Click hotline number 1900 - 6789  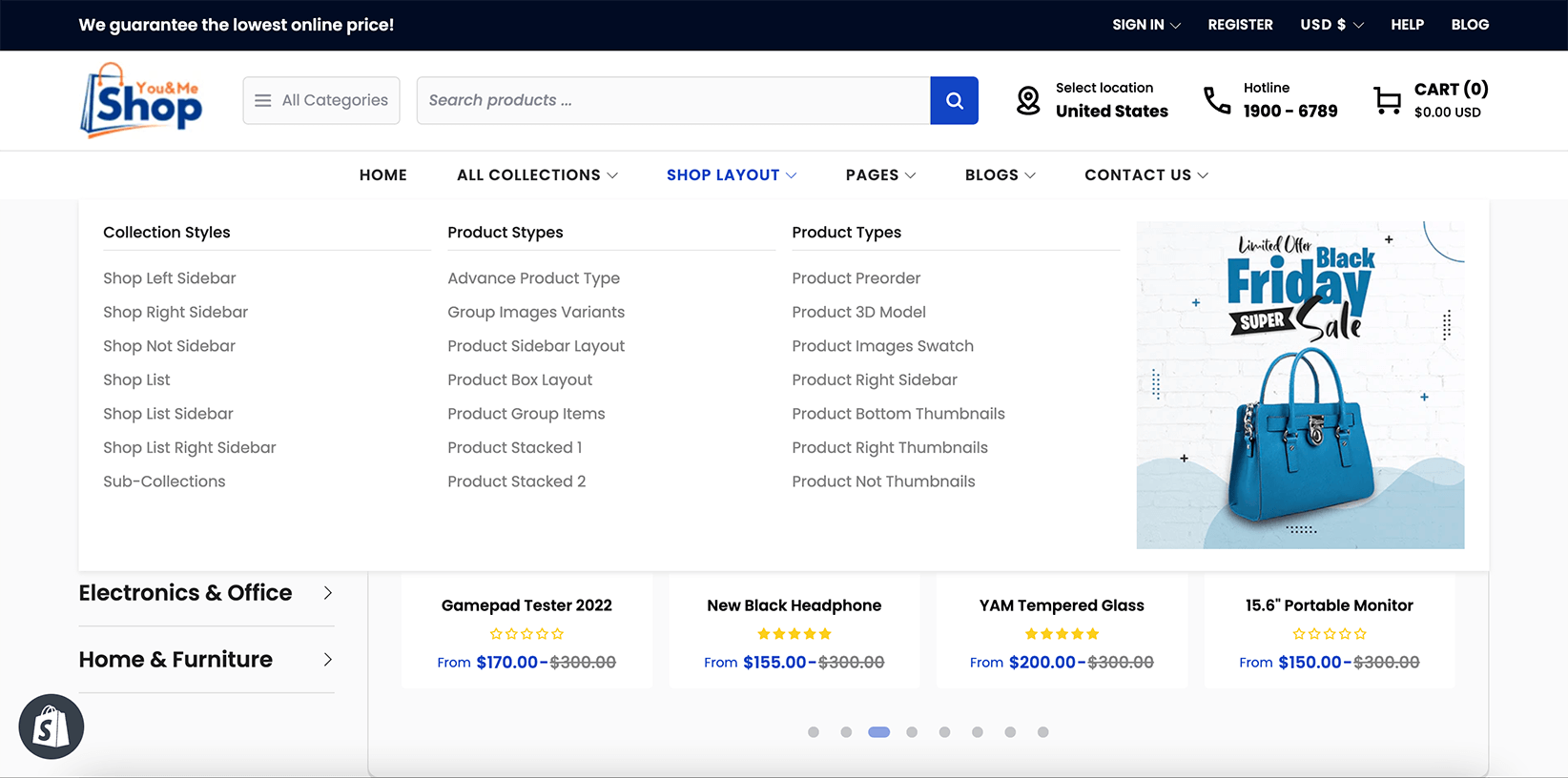pos(1290,112)
